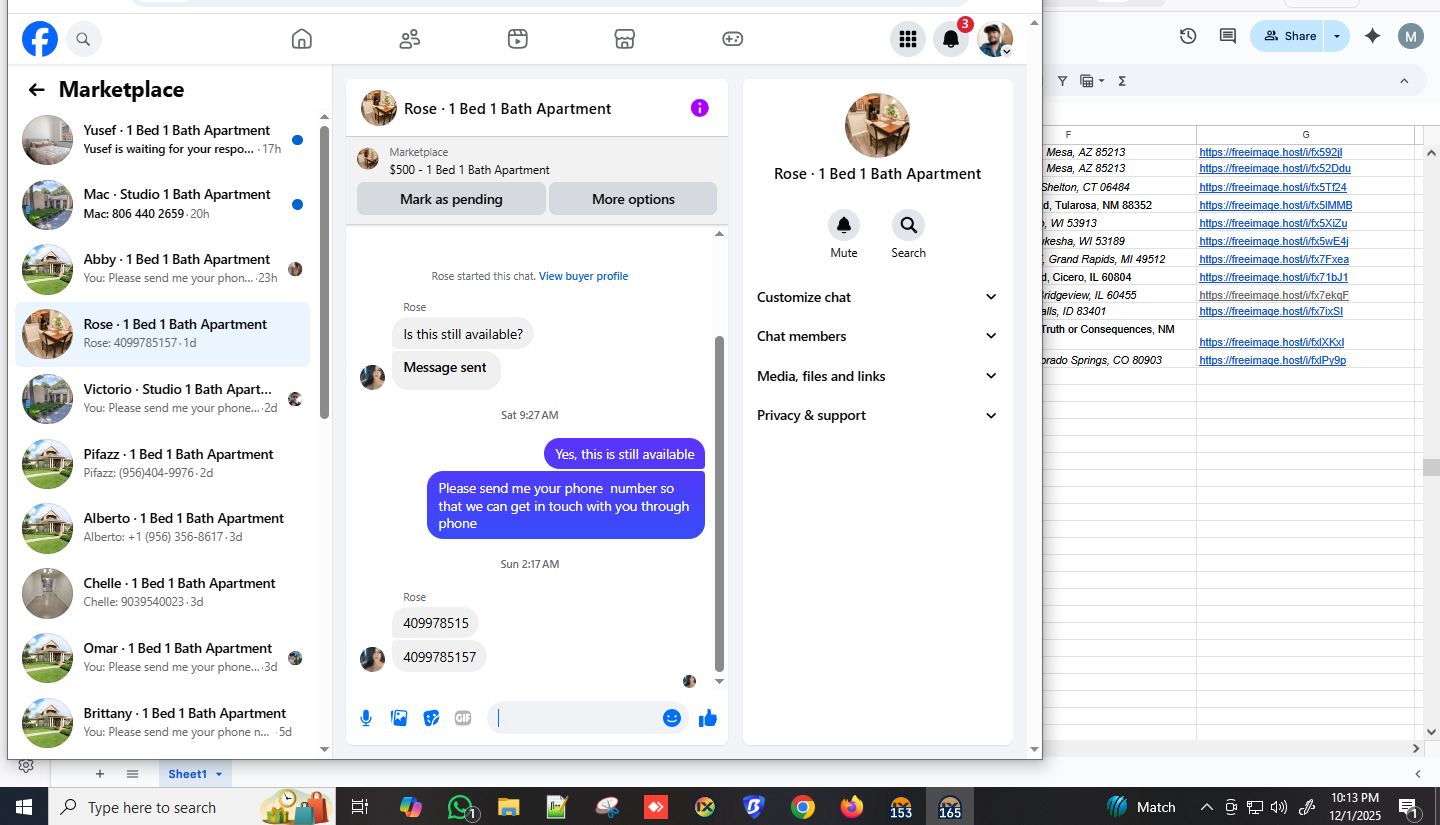Open the emoji picker smiley icon
The width and height of the screenshot is (1440, 825).
[672, 718]
